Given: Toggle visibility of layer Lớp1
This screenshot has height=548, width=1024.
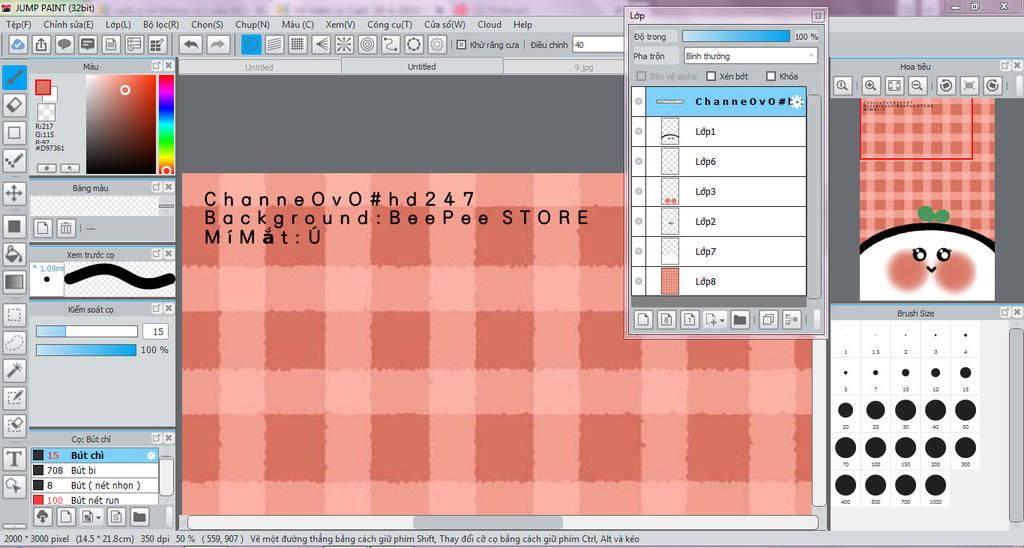Looking at the screenshot, I should point(639,131).
